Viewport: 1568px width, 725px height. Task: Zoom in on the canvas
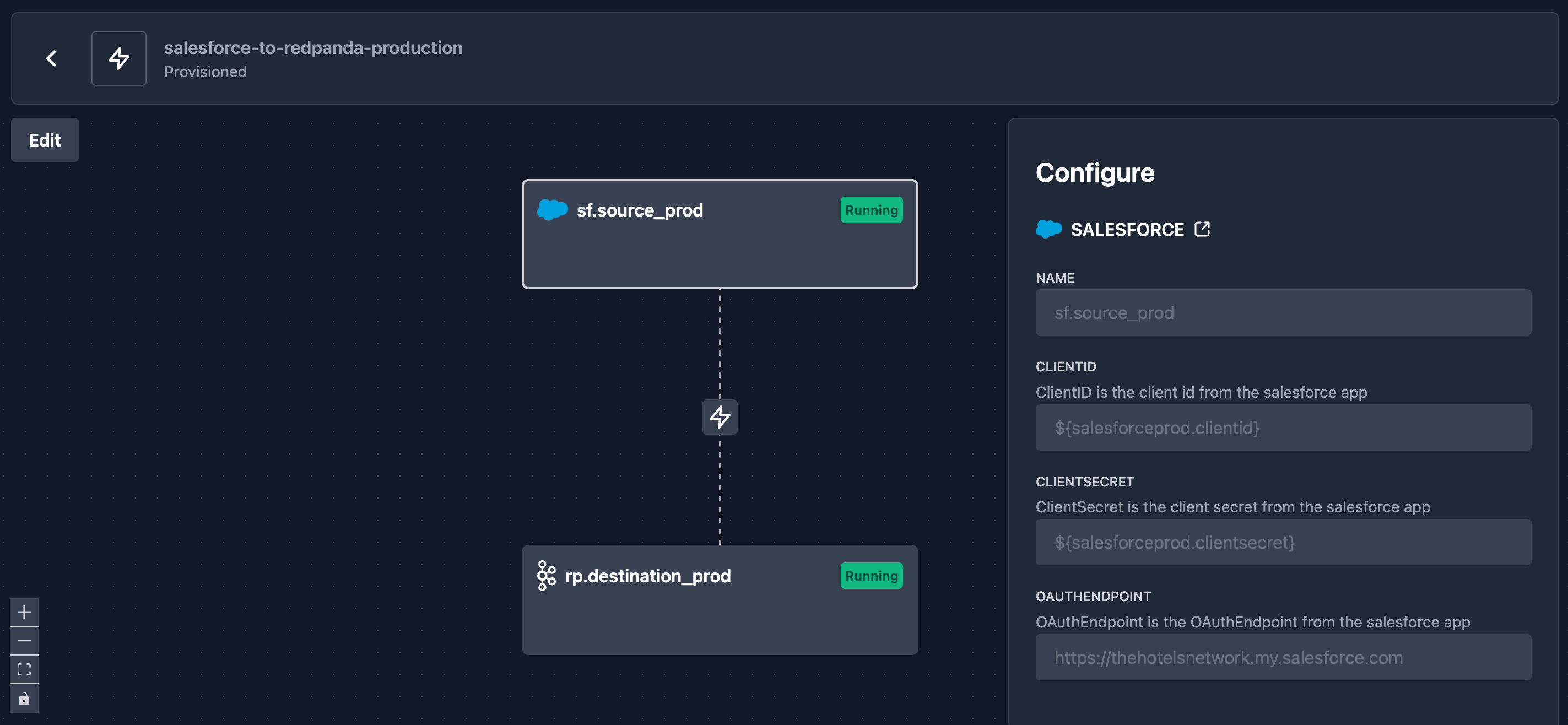point(24,612)
